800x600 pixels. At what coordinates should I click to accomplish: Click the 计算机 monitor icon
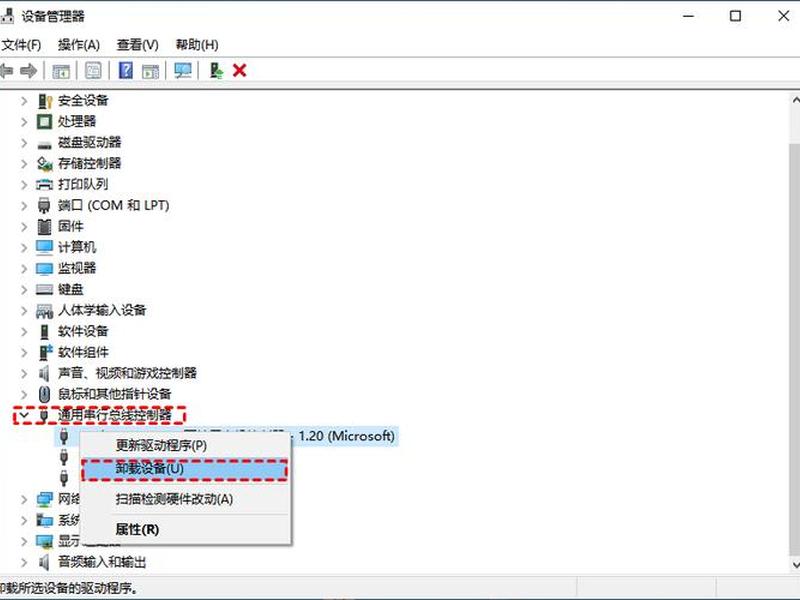[x=44, y=247]
